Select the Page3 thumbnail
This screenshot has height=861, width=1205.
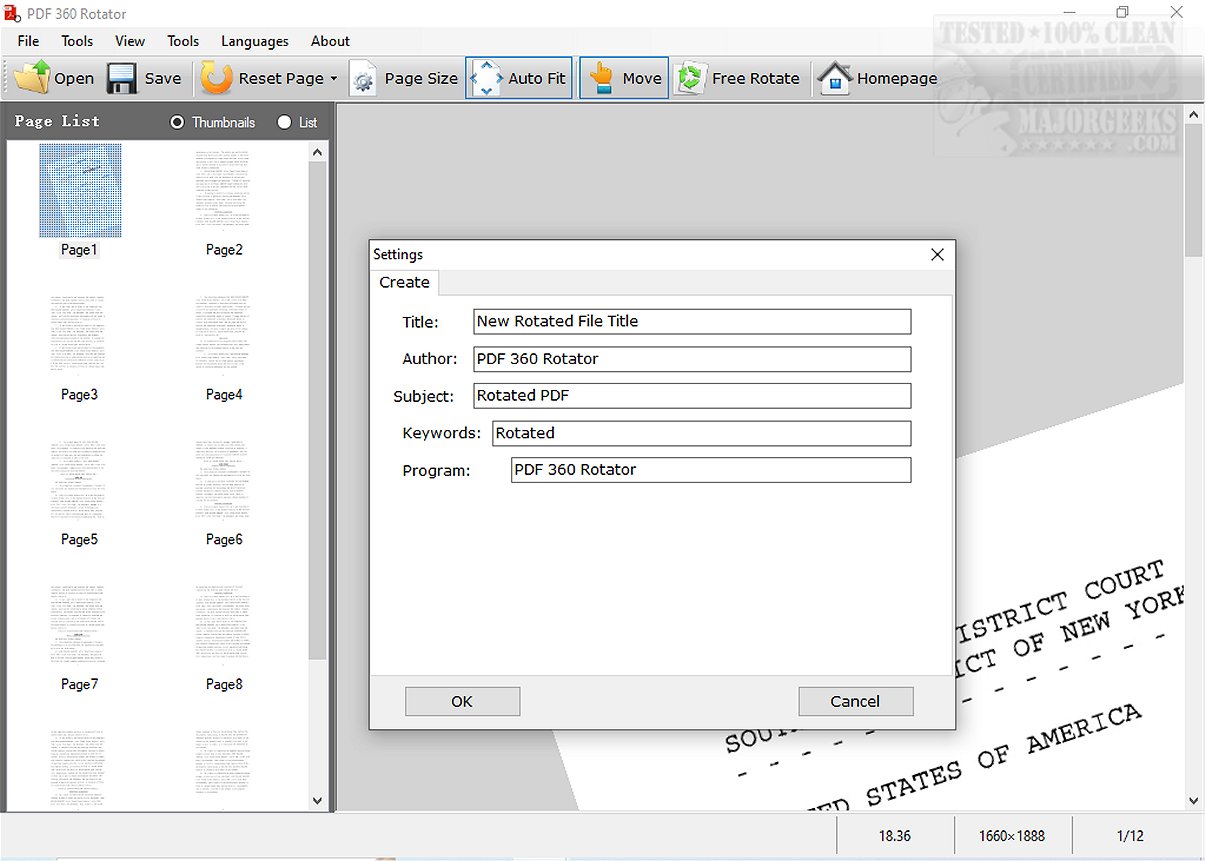point(80,336)
